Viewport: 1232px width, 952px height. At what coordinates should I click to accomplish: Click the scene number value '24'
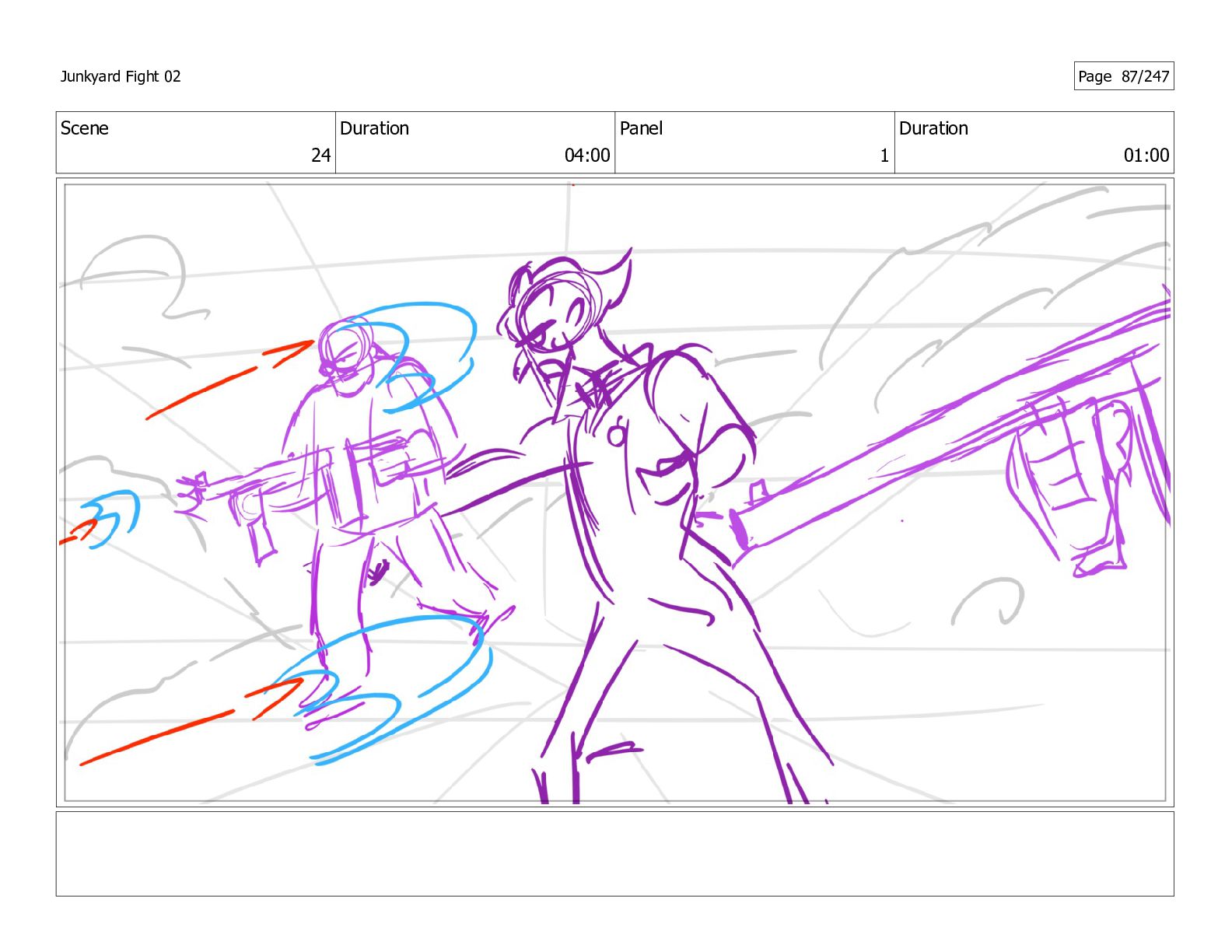[x=321, y=156]
